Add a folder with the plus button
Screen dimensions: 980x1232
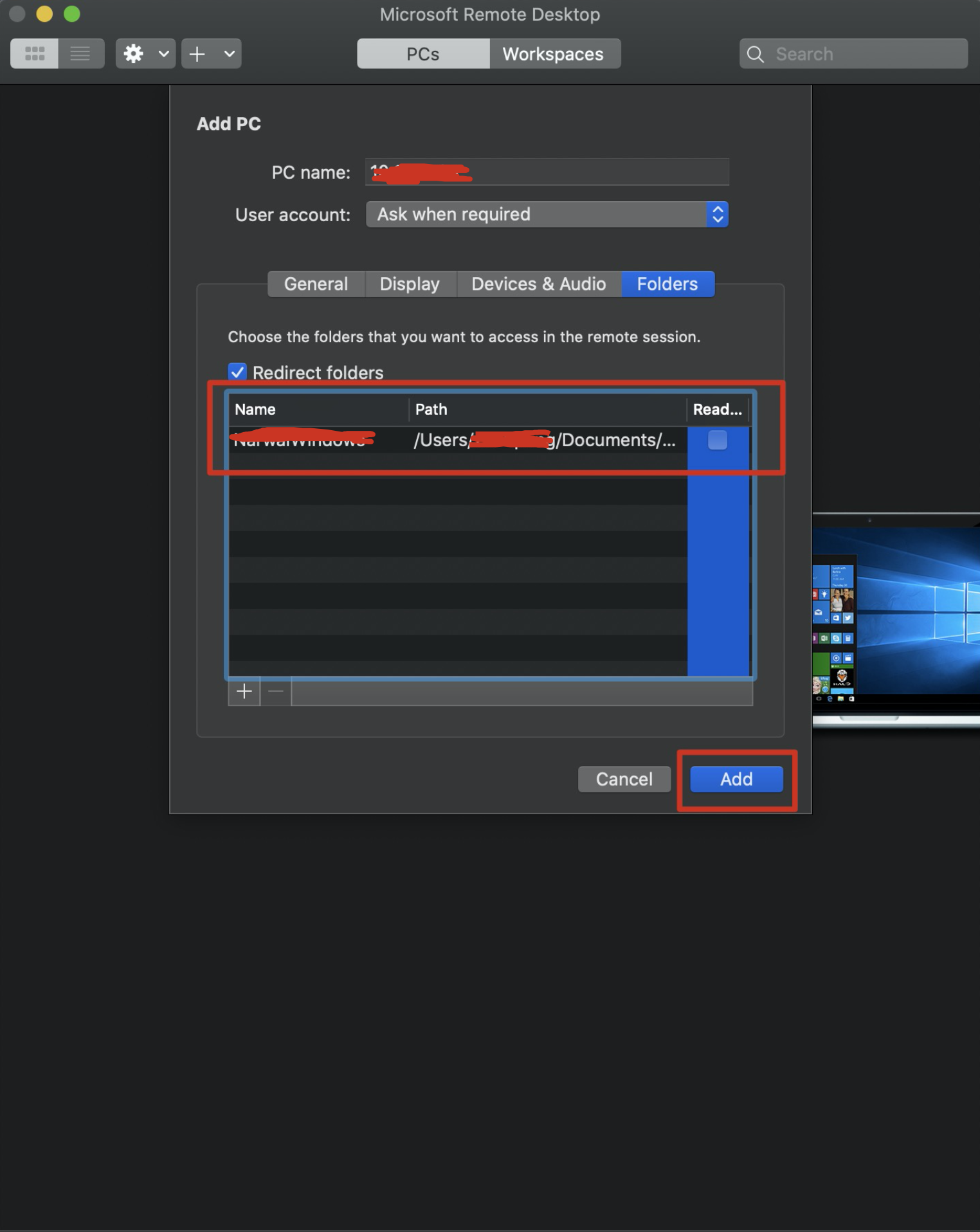point(244,692)
